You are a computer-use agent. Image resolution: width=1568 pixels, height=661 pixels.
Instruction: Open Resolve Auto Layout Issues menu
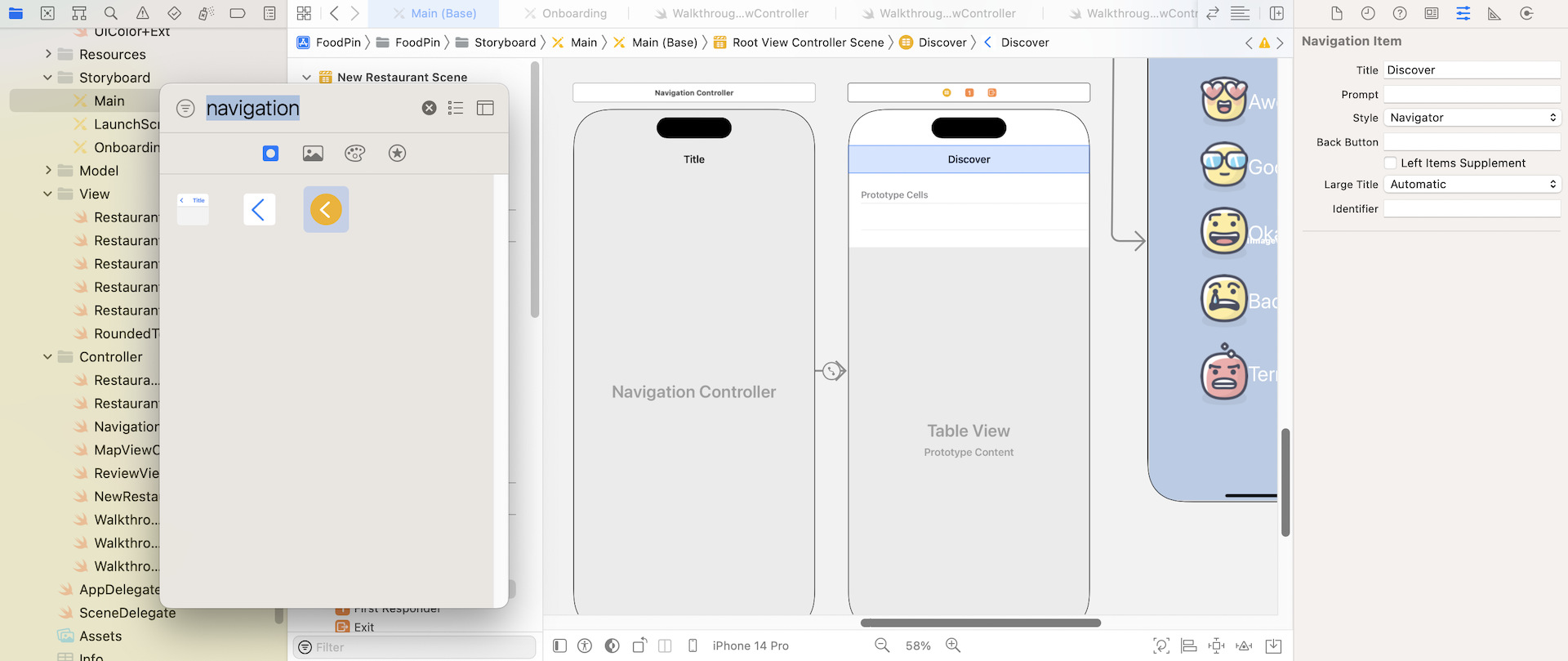point(1244,645)
